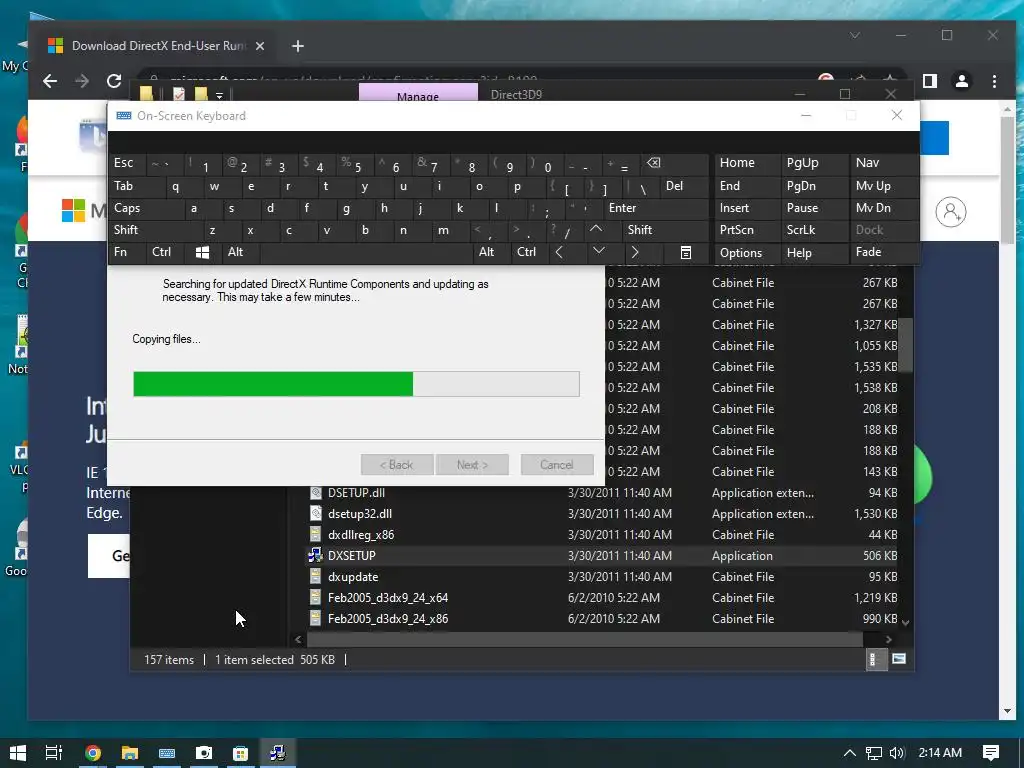This screenshot has width=1024, height=768.
Task: Toggle Nav mode on On-Screen Keyboard
Action: (884, 163)
